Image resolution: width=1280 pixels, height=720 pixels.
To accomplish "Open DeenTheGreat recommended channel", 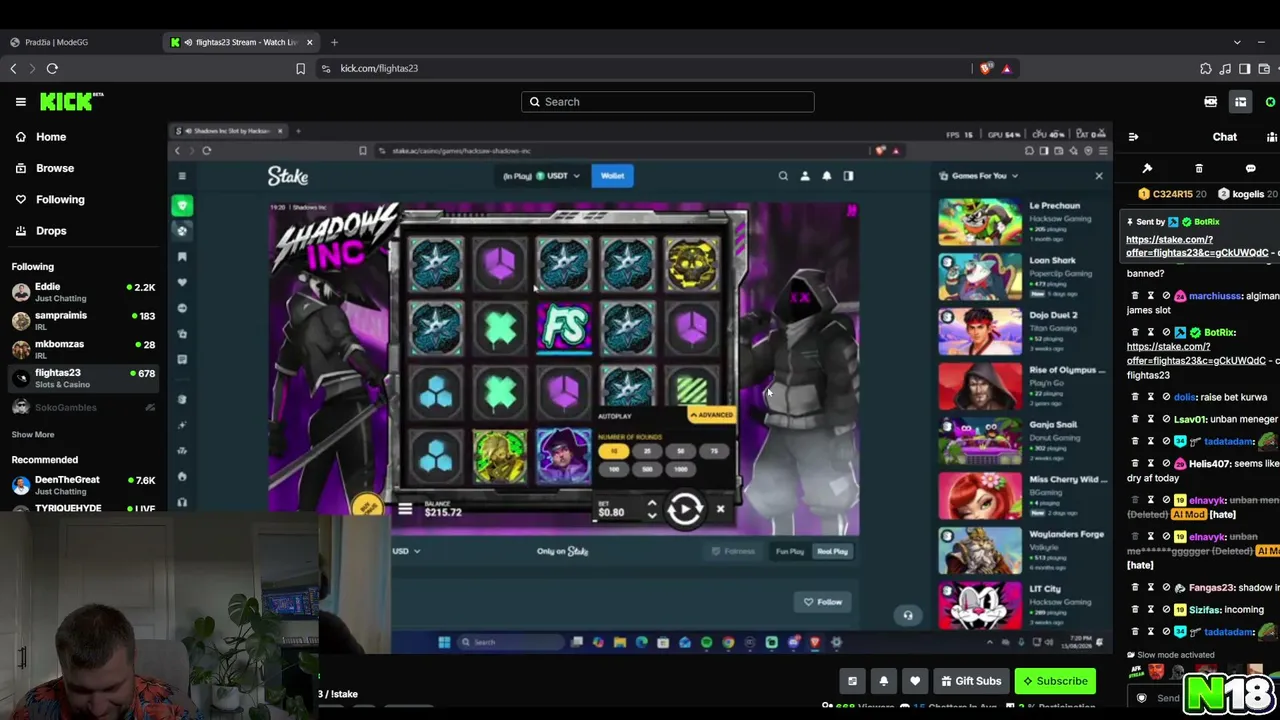I will click(84, 485).
